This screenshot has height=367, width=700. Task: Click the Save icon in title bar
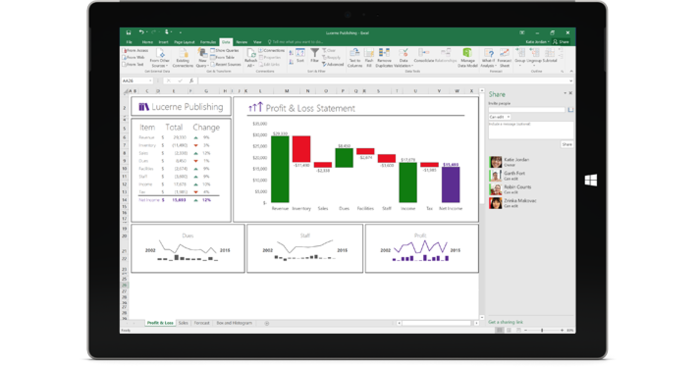tap(129, 33)
